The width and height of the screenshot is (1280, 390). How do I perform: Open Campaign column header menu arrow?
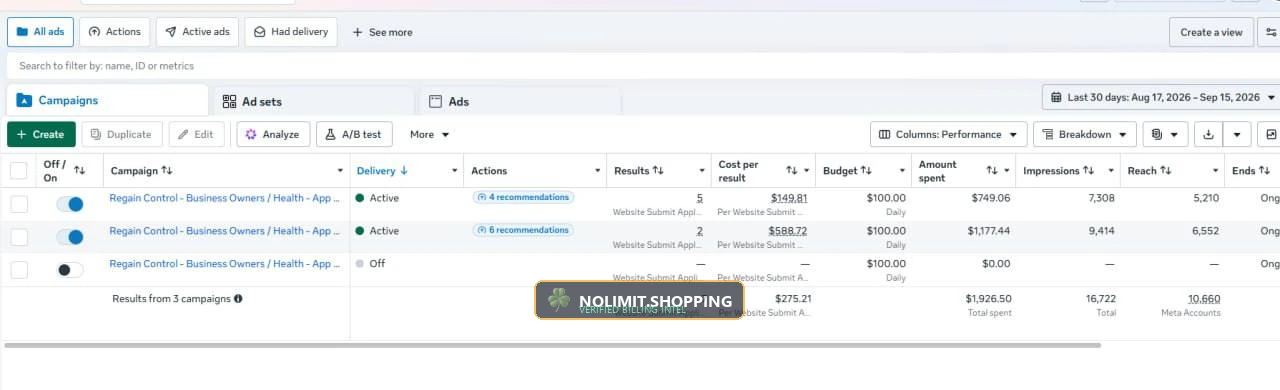340,171
